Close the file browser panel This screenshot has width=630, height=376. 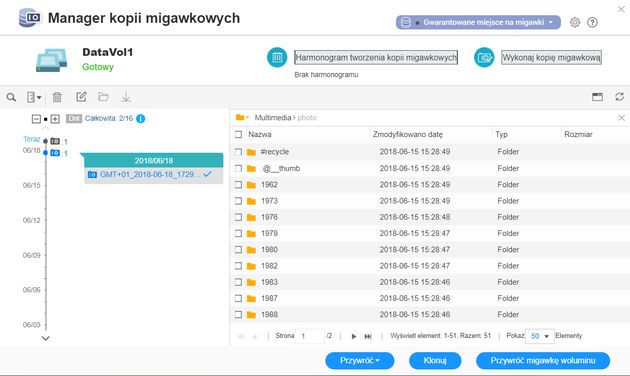click(621, 118)
